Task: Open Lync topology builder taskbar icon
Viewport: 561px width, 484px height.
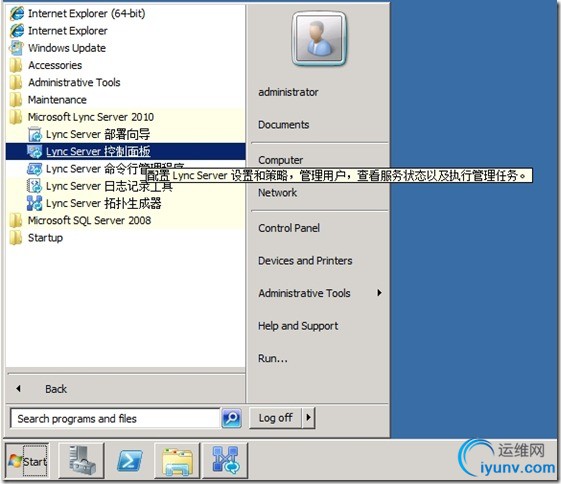Action: pos(225,460)
